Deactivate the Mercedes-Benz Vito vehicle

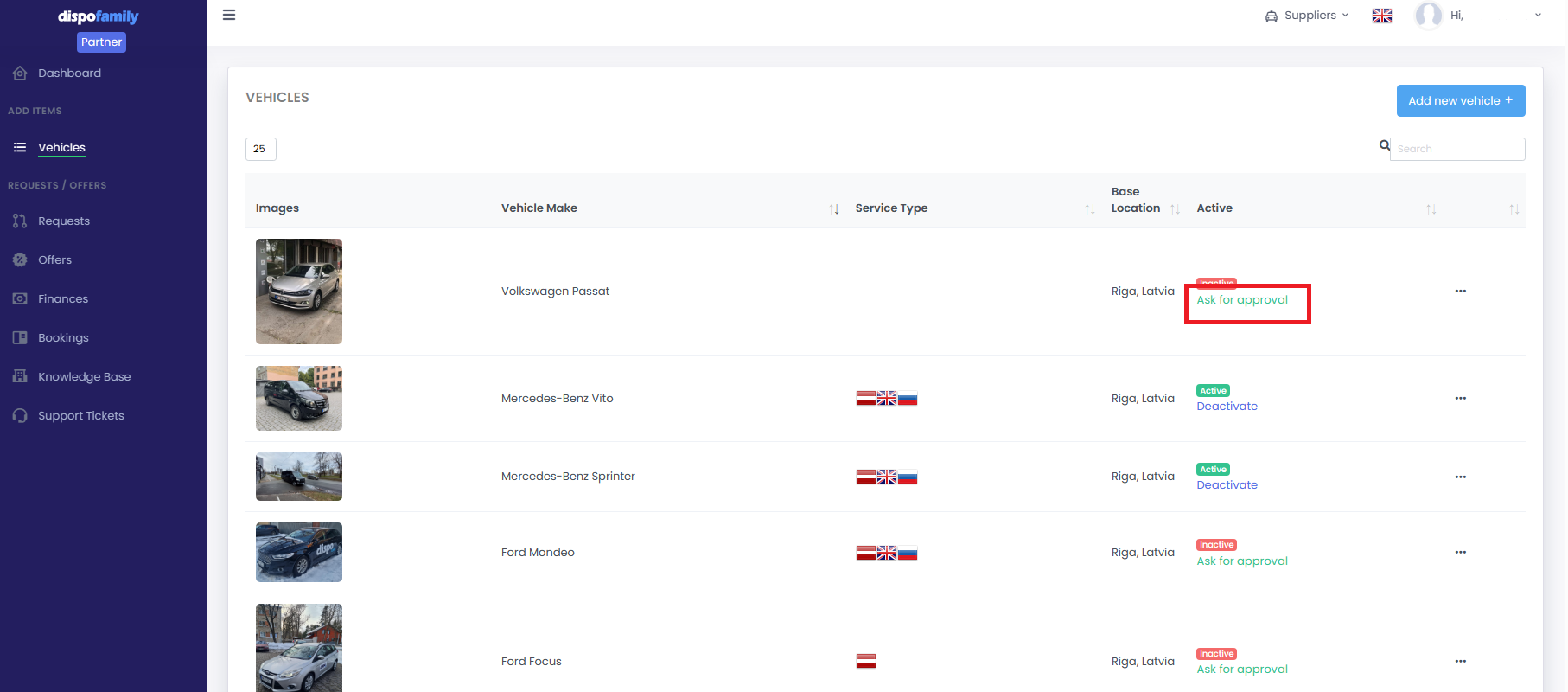1227,407
